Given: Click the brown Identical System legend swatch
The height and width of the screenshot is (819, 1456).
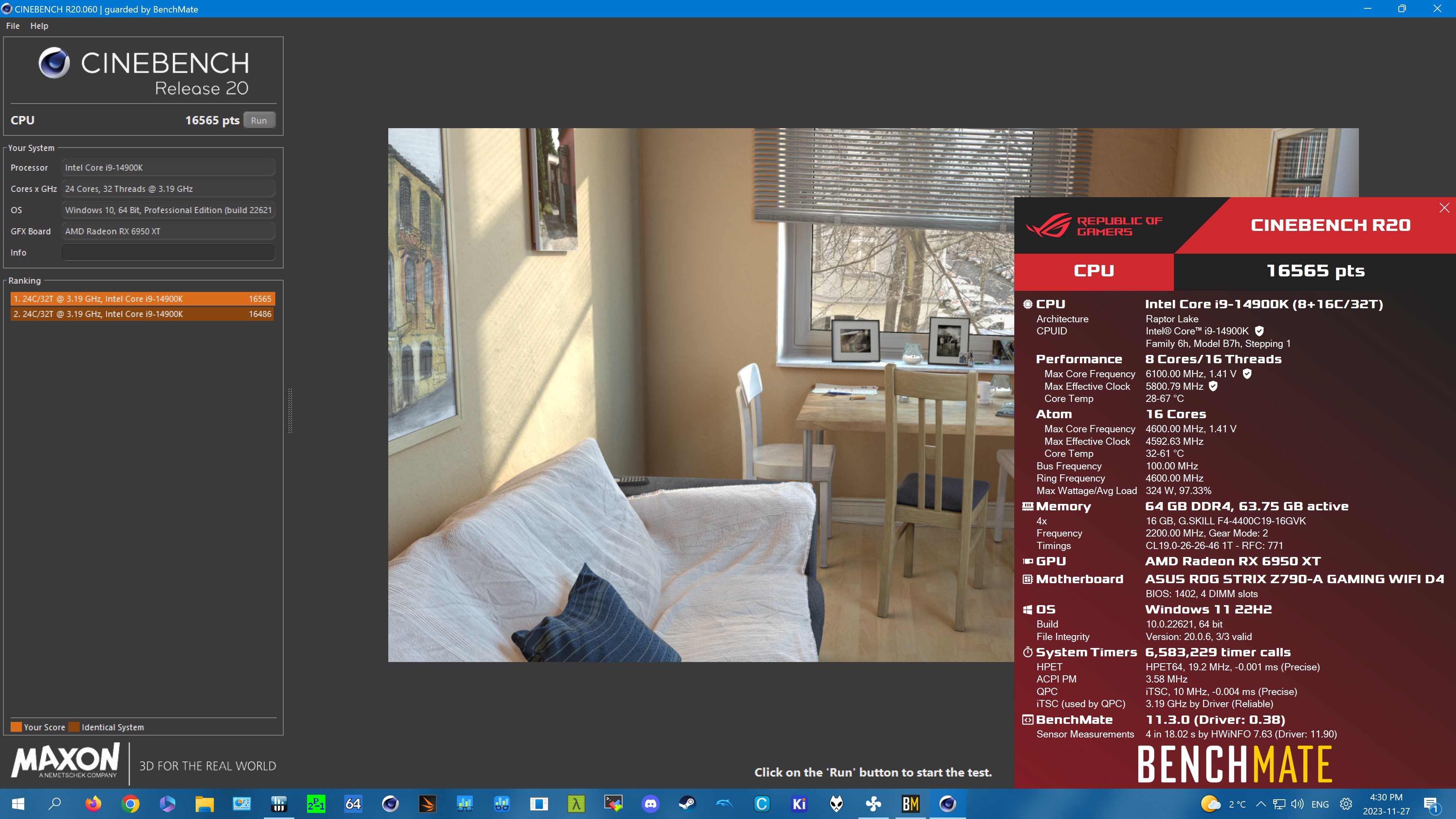Looking at the screenshot, I should [x=74, y=727].
